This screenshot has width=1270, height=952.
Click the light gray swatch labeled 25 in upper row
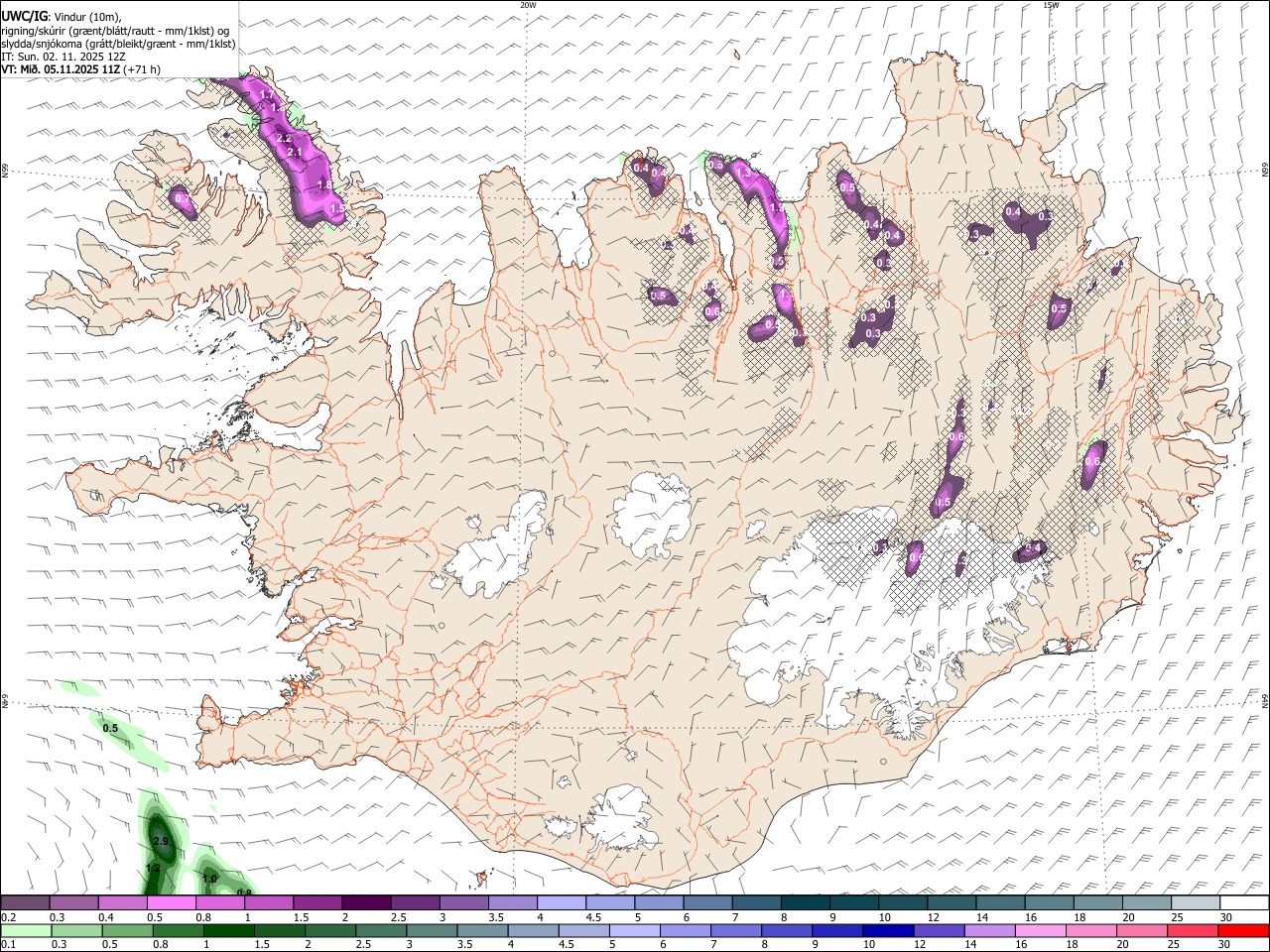click(1196, 902)
